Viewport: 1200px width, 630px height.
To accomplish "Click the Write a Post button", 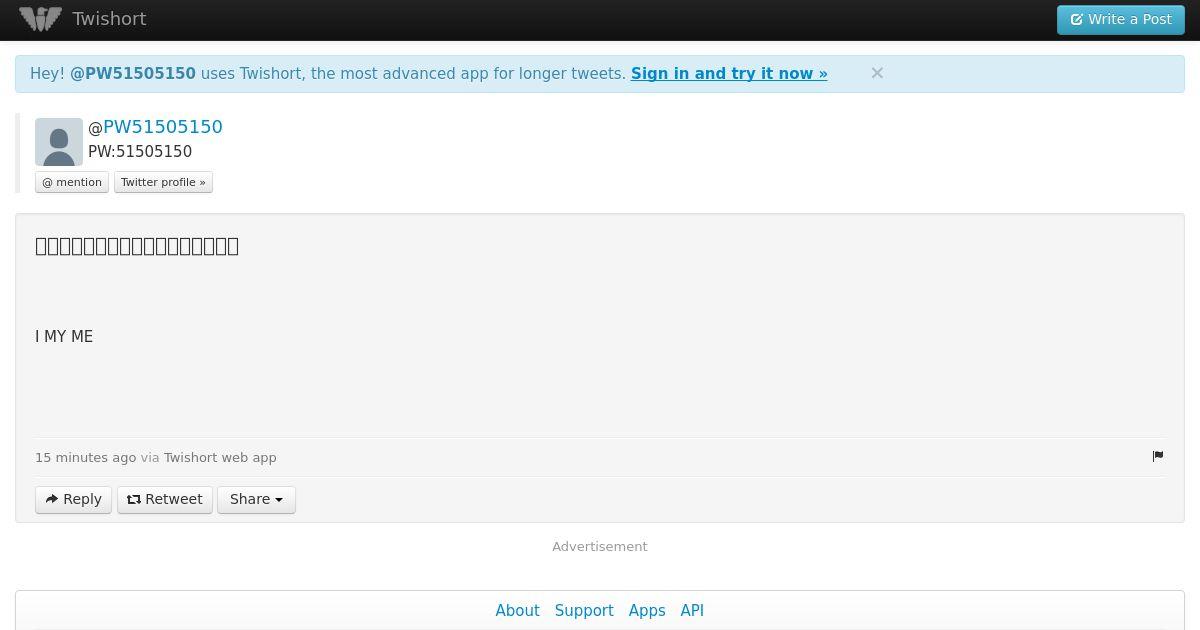I will 1121,19.
